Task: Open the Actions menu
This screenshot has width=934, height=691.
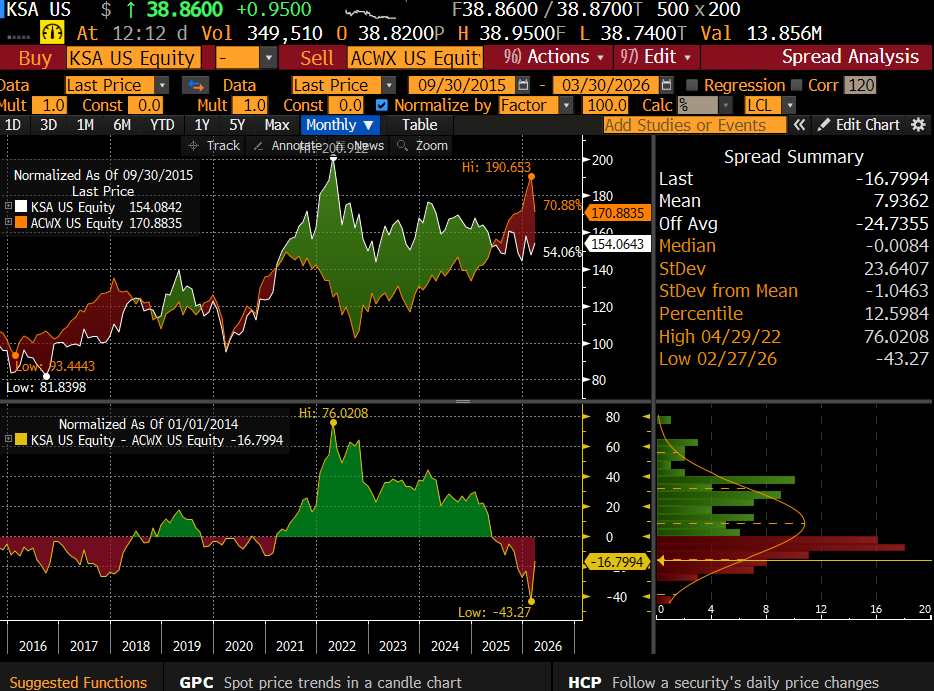Action: [548, 57]
